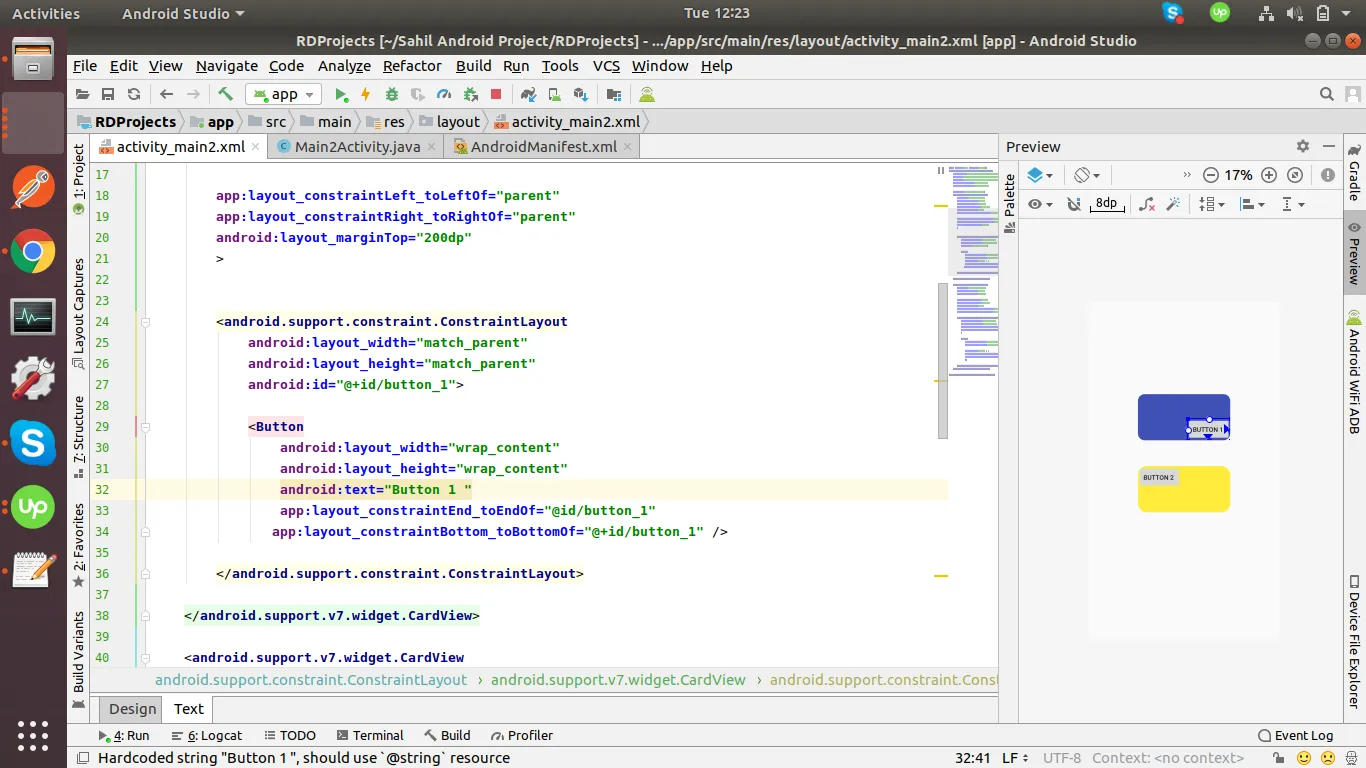Viewport: 1366px width, 768px height.
Task: Click Clear All Constraints icon in Preview
Action: 1147,204
